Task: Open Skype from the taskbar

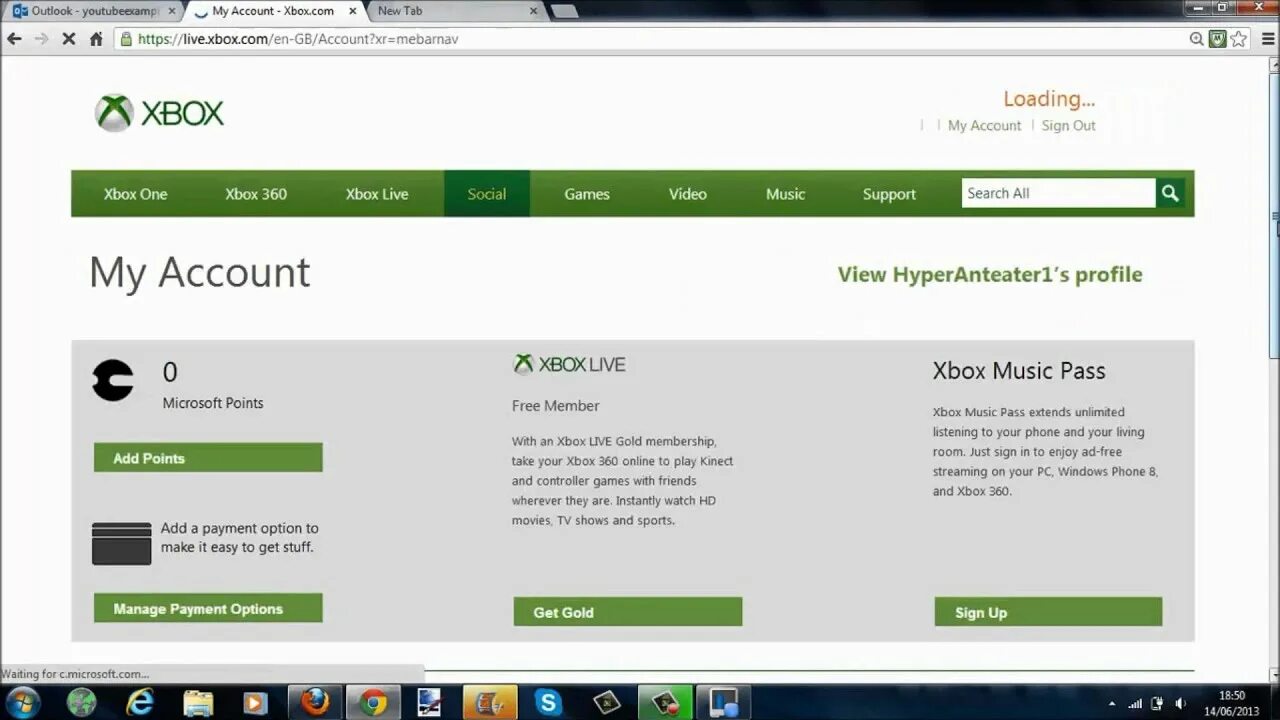Action: click(548, 703)
